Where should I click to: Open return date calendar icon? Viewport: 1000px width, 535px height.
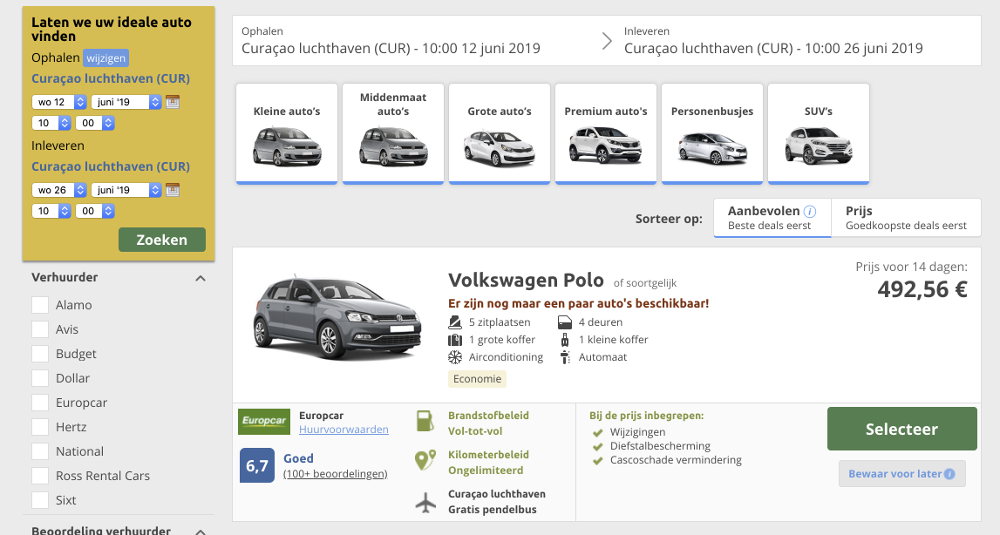[x=173, y=189]
